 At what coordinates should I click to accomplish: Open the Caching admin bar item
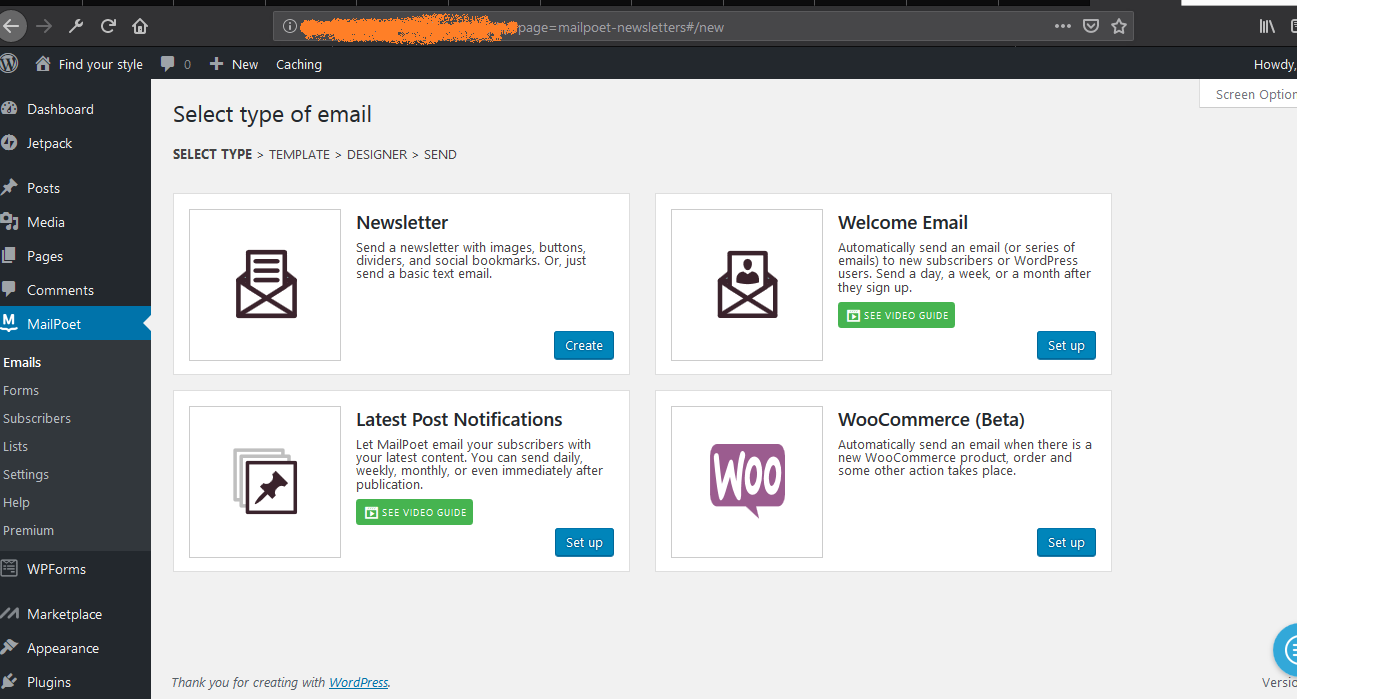point(299,64)
